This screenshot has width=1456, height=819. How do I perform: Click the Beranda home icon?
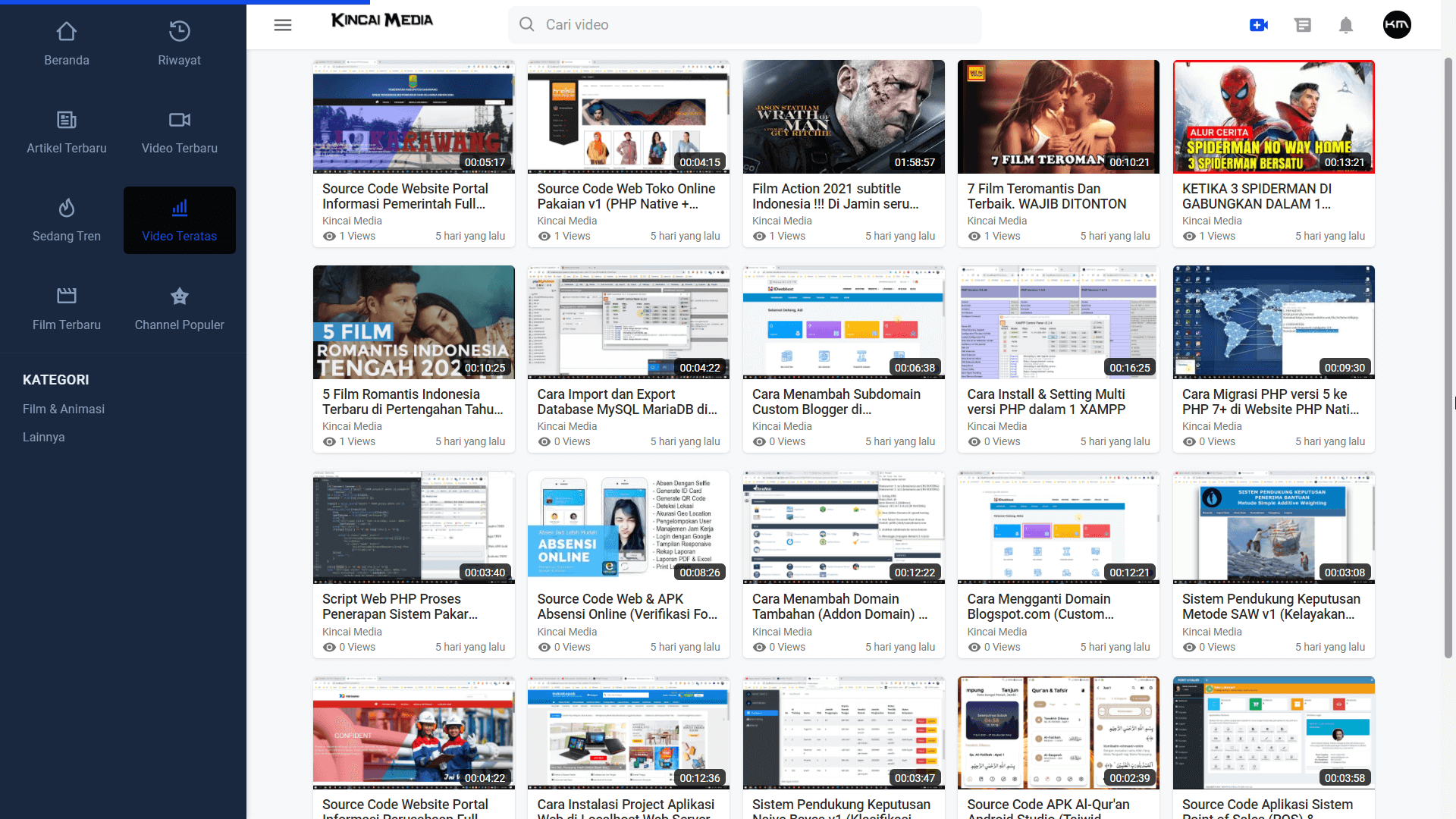67,32
